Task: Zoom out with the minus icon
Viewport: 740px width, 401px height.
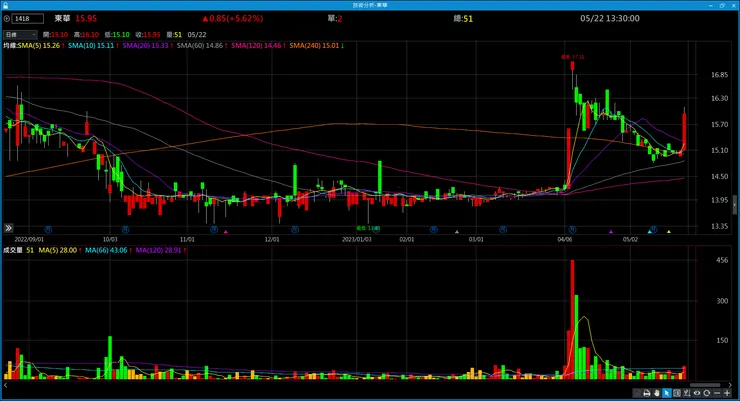Action: tap(717, 393)
